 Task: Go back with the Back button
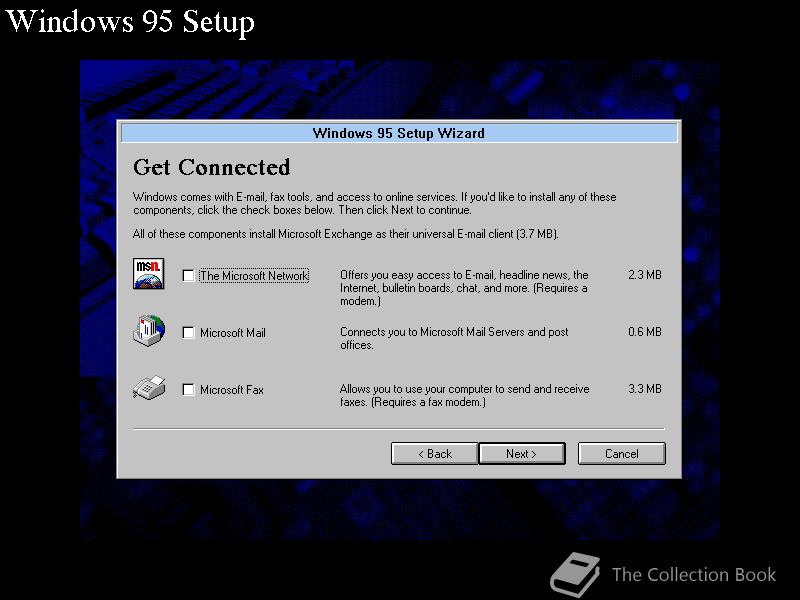coord(435,454)
